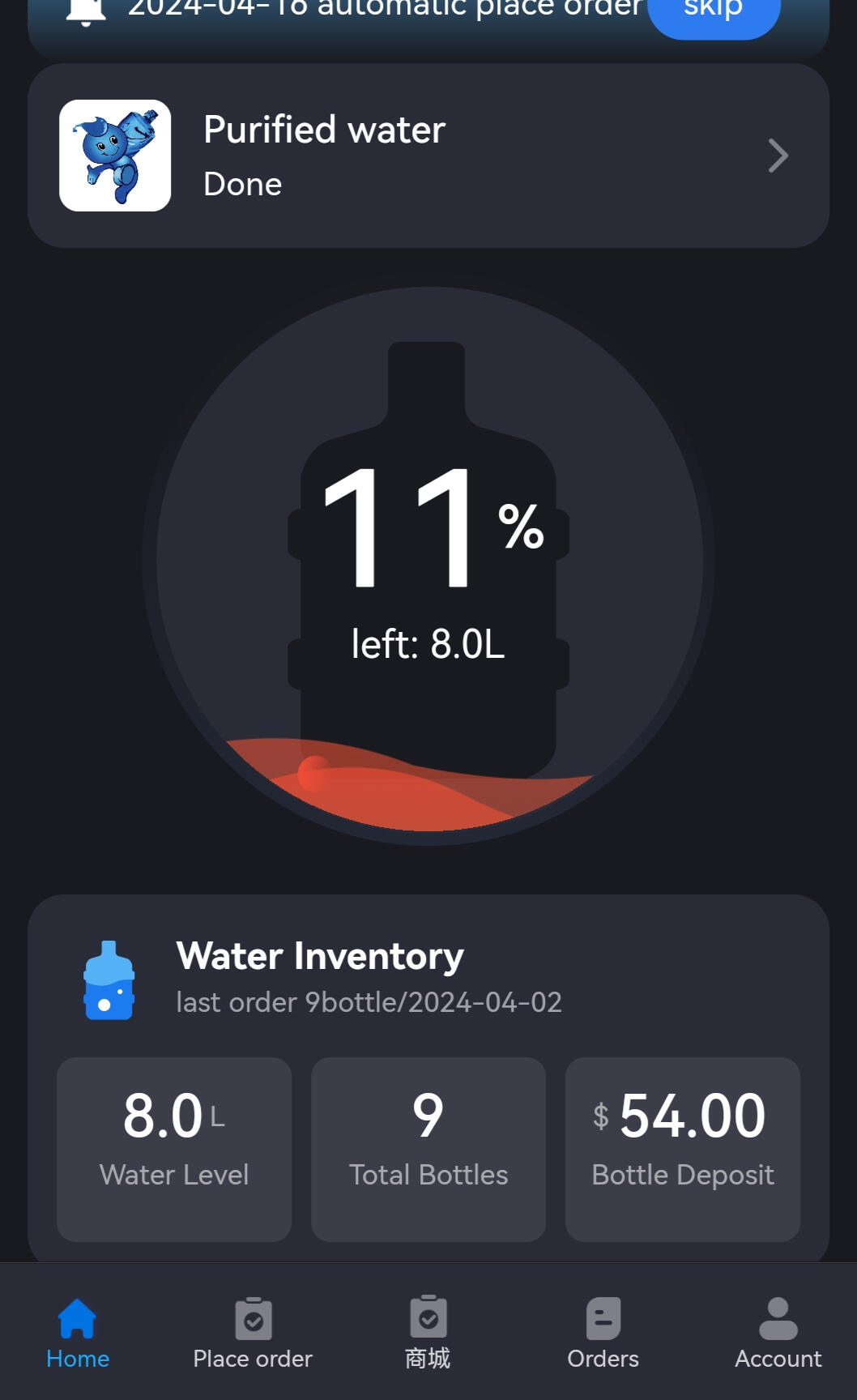This screenshot has width=857, height=1400.
Task: Open the Place order clipboard icon
Action: click(x=253, y=1318)
